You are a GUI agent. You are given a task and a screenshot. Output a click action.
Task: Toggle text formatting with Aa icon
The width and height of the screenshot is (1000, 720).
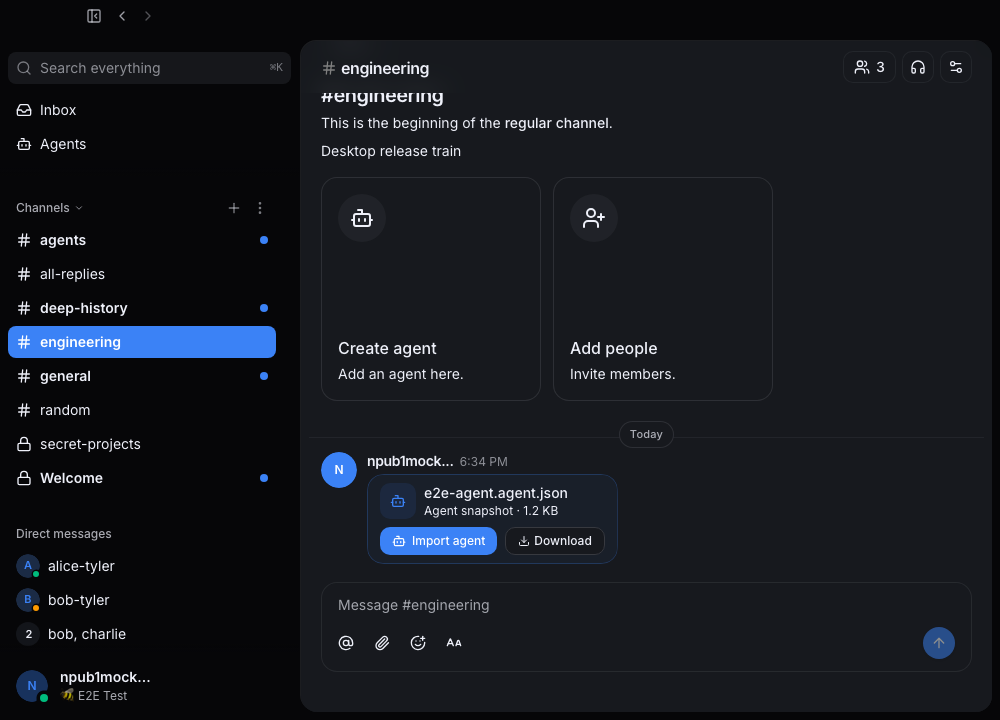454,643
